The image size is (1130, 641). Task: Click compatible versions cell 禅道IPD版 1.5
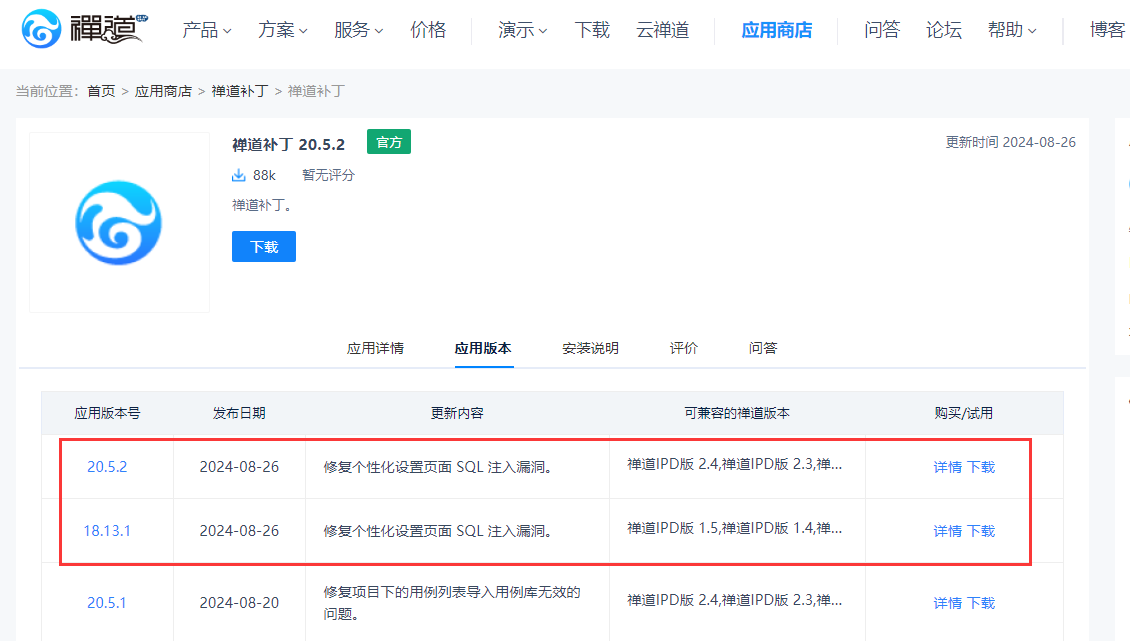734,529
